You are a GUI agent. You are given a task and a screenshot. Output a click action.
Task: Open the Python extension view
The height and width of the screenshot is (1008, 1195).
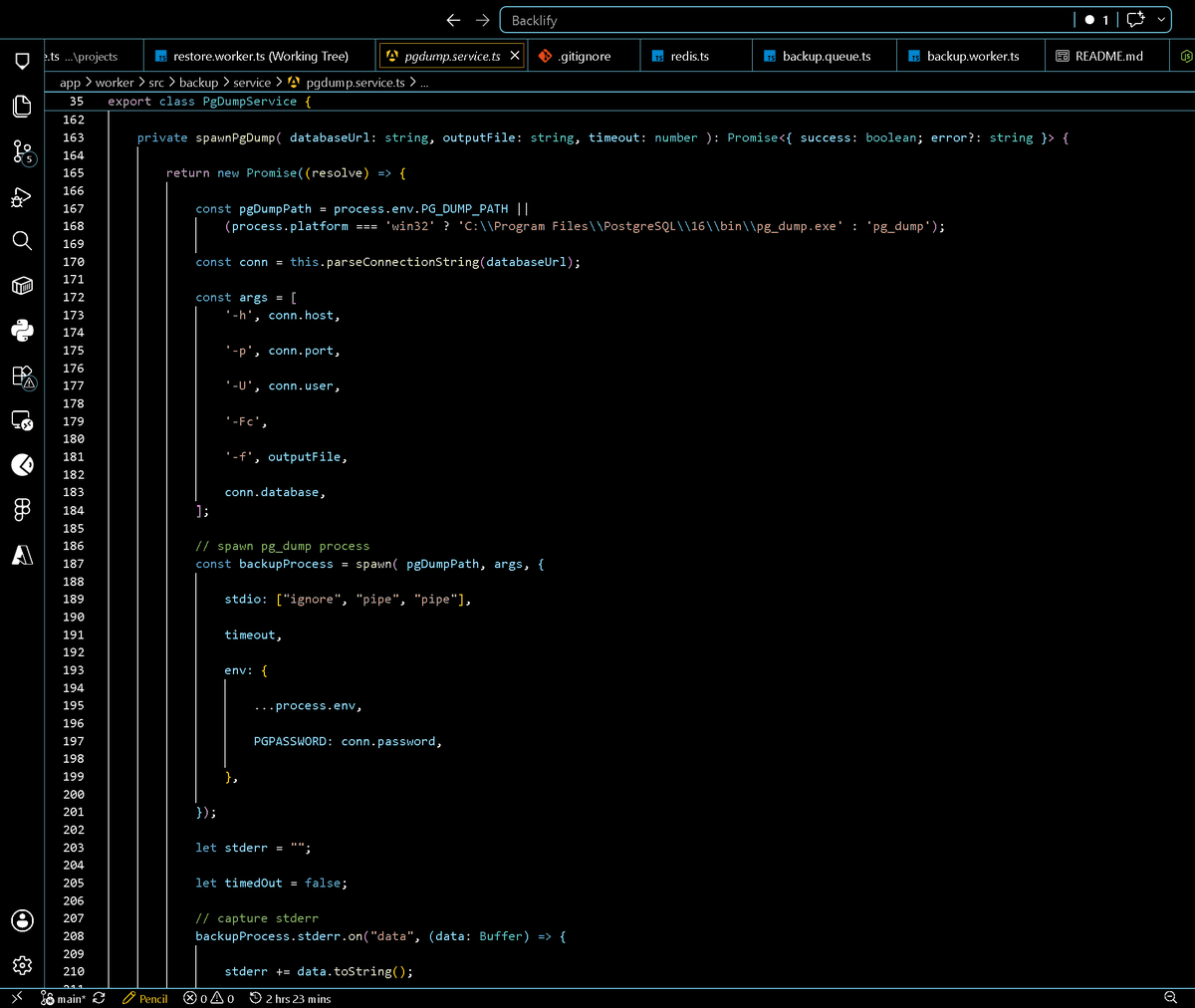(x=22, y=331)
